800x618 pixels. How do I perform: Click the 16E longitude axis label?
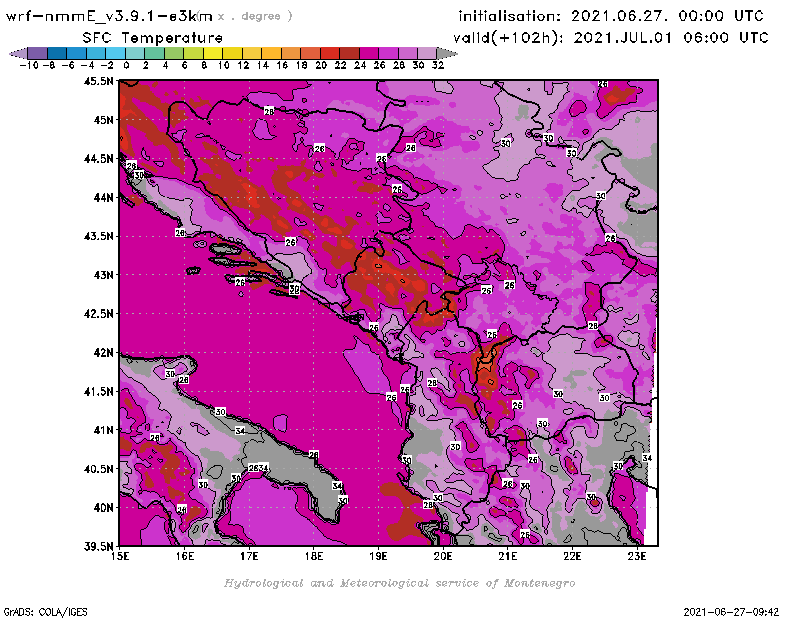pos(185,556)
